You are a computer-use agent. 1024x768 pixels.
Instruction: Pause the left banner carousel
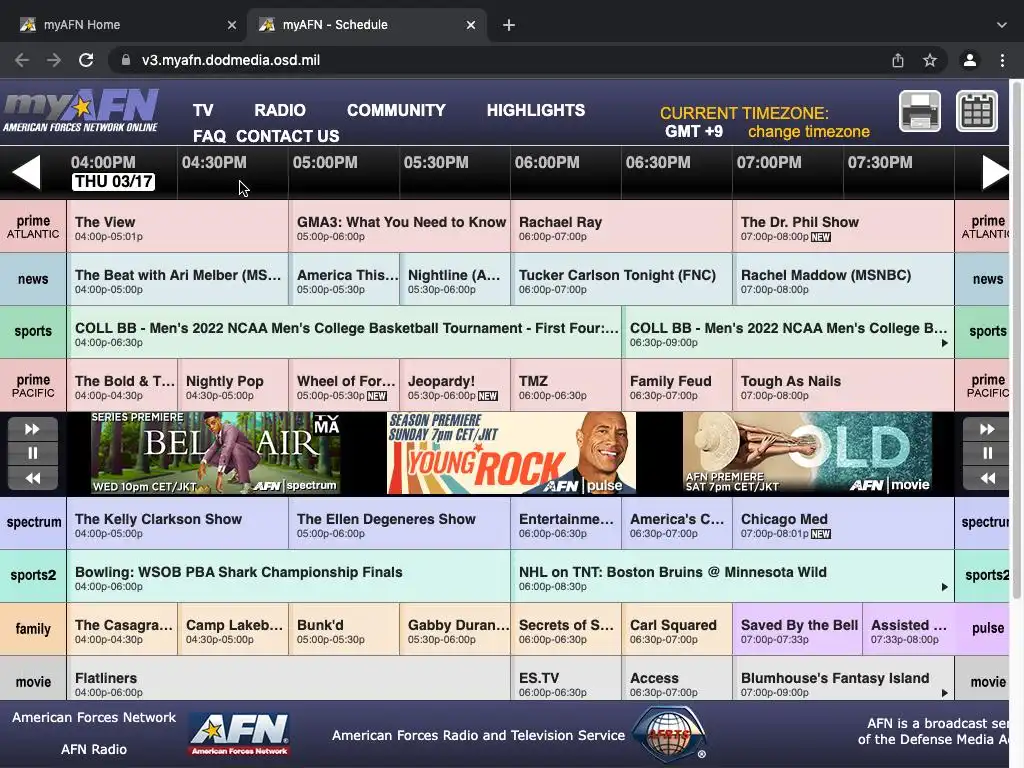[x=33, y=453]
